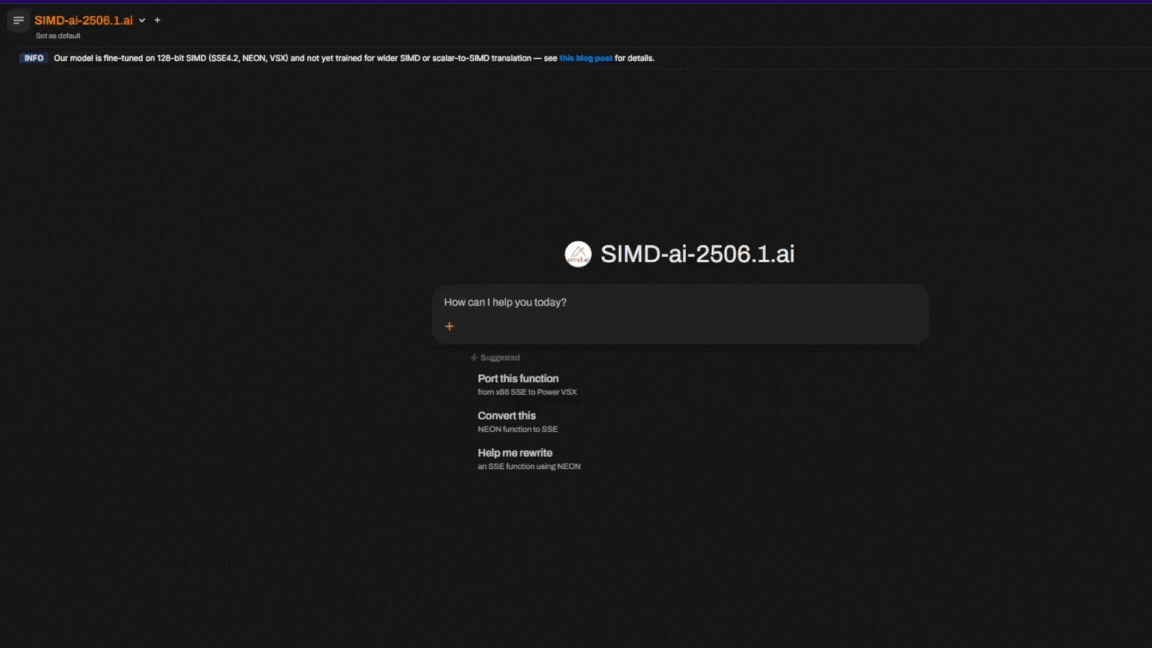Click the banner text about 128-bit SIMD fine-tuning

point(300,58)
